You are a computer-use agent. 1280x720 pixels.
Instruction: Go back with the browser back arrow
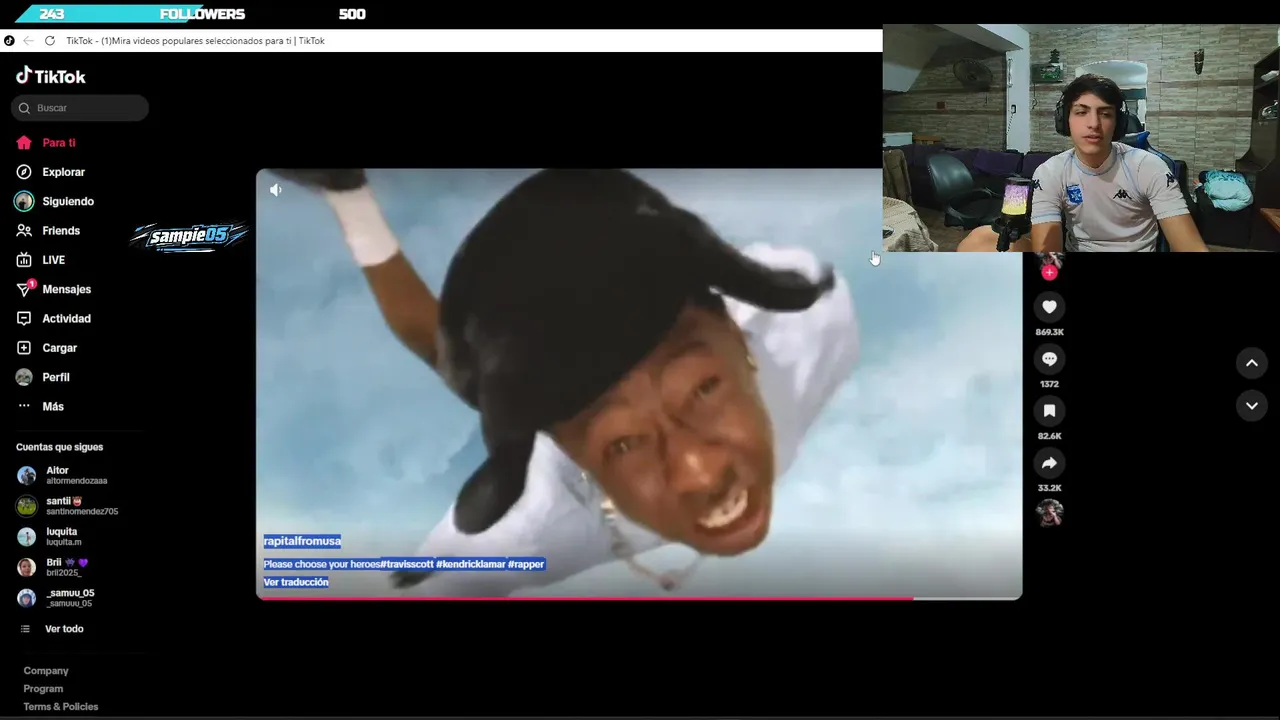(28, 41)
